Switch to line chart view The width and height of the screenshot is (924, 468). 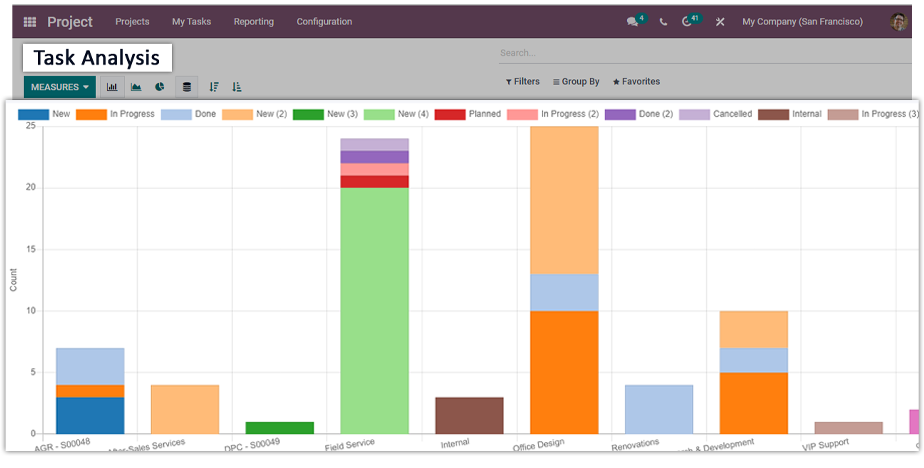click(136, 87)
